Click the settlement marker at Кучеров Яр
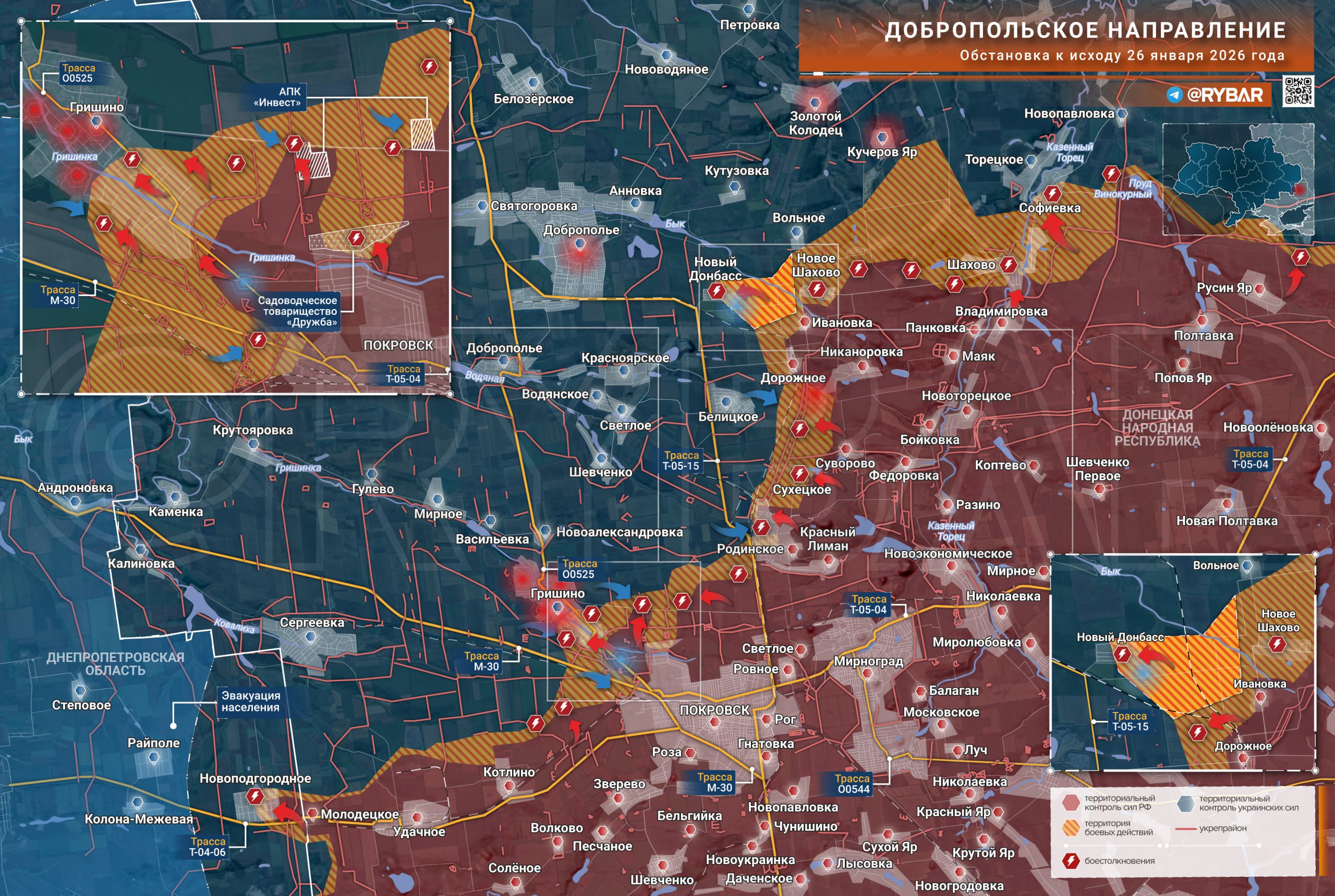Image resolution: width=1335 pixels, height=896 pixels. click(882, 137)
